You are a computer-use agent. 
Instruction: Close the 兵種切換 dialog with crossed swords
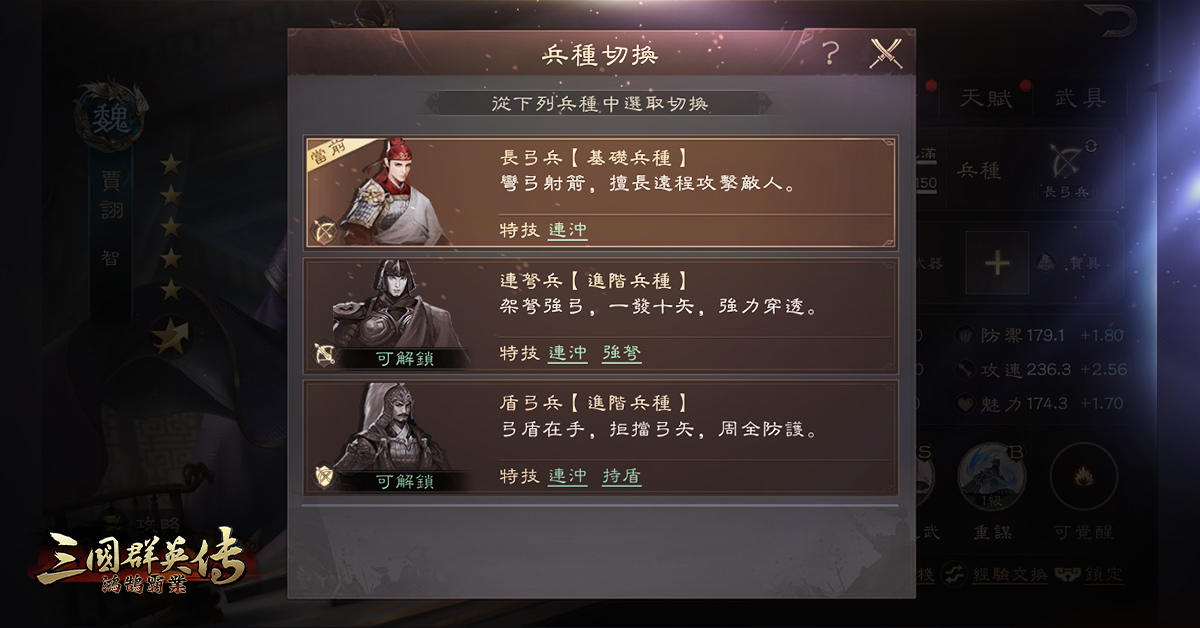tap(885, 53)
